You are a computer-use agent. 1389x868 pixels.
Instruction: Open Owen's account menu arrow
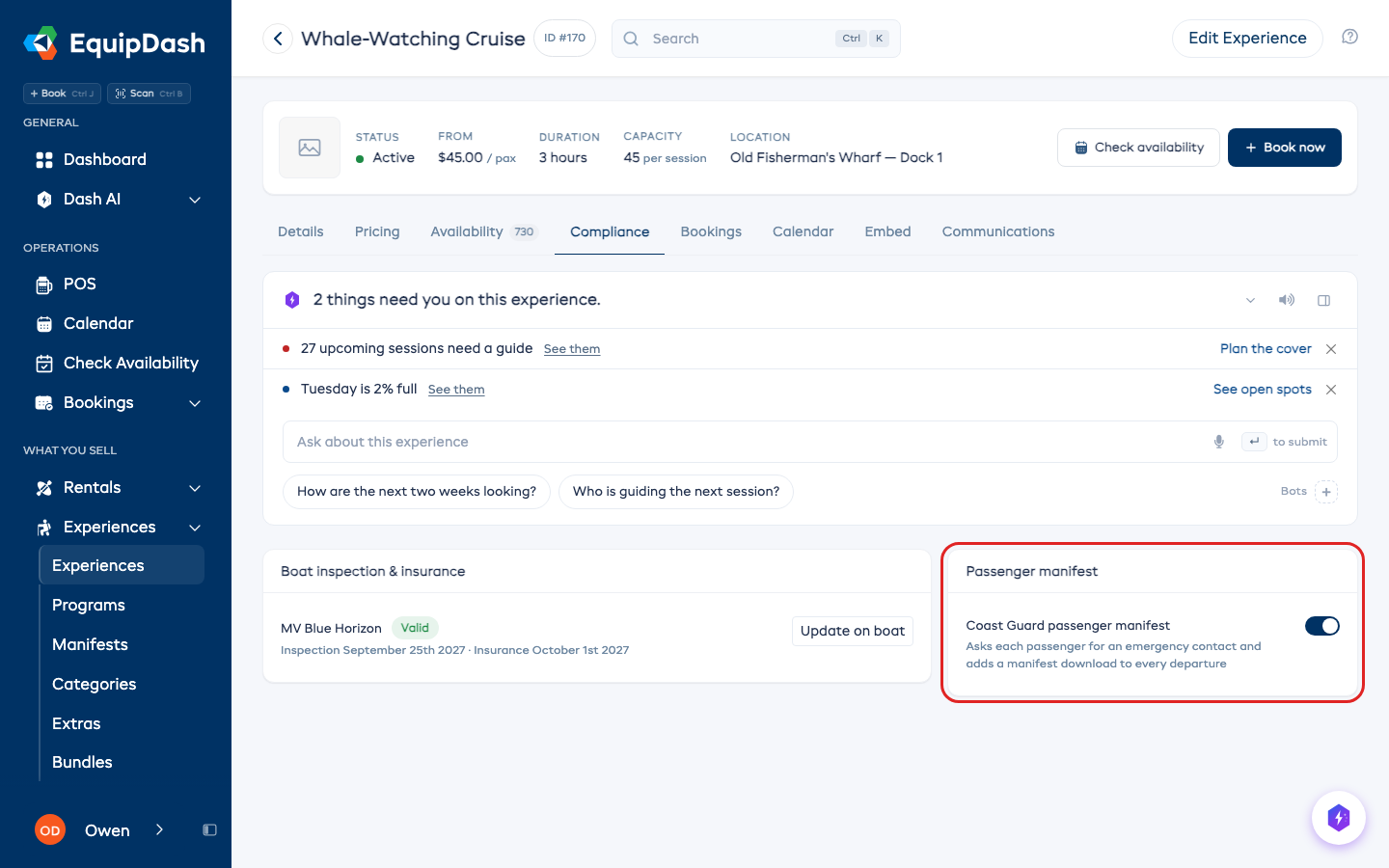click(160, 829)
